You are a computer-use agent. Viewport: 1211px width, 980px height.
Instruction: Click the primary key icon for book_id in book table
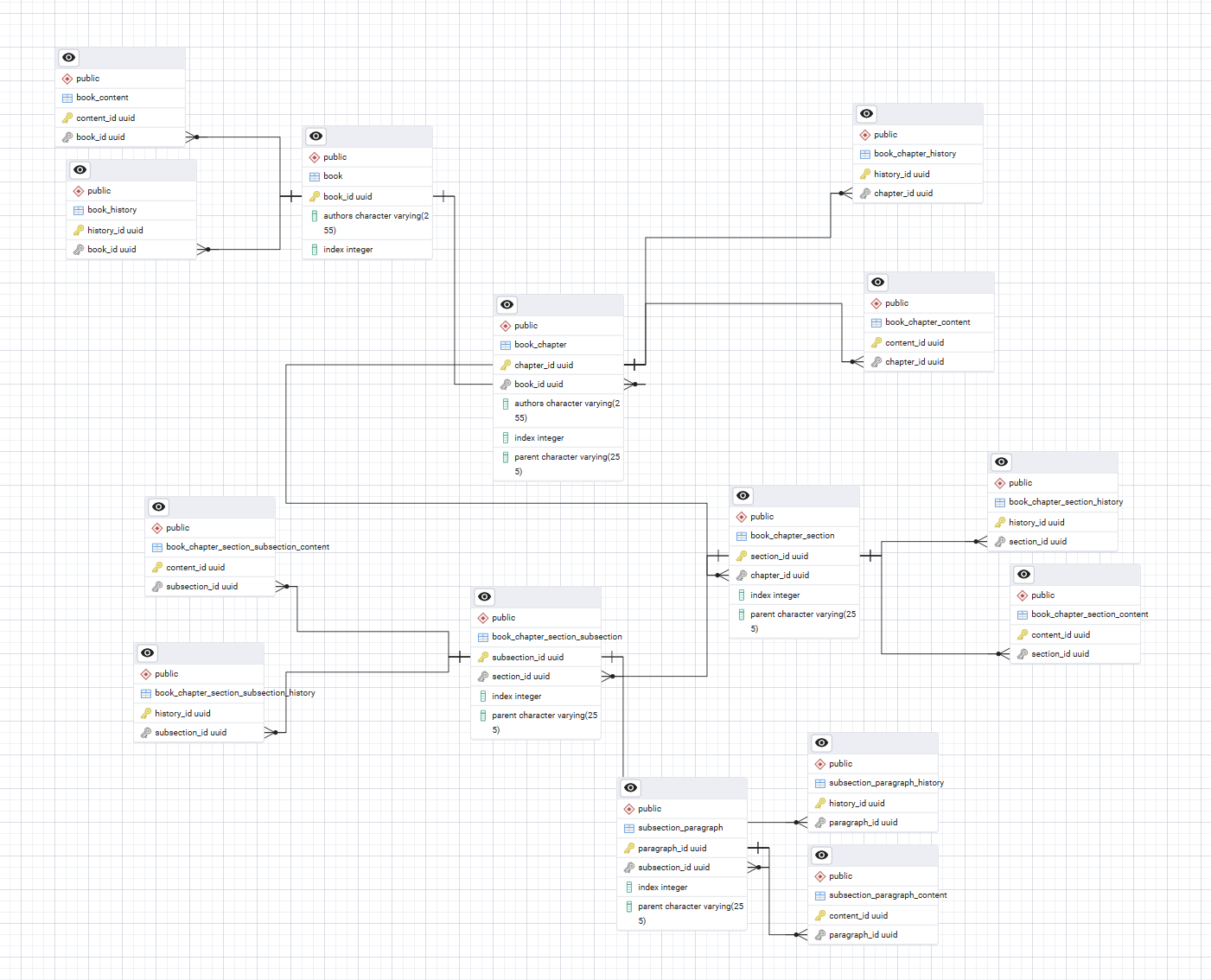coord(315,197)
